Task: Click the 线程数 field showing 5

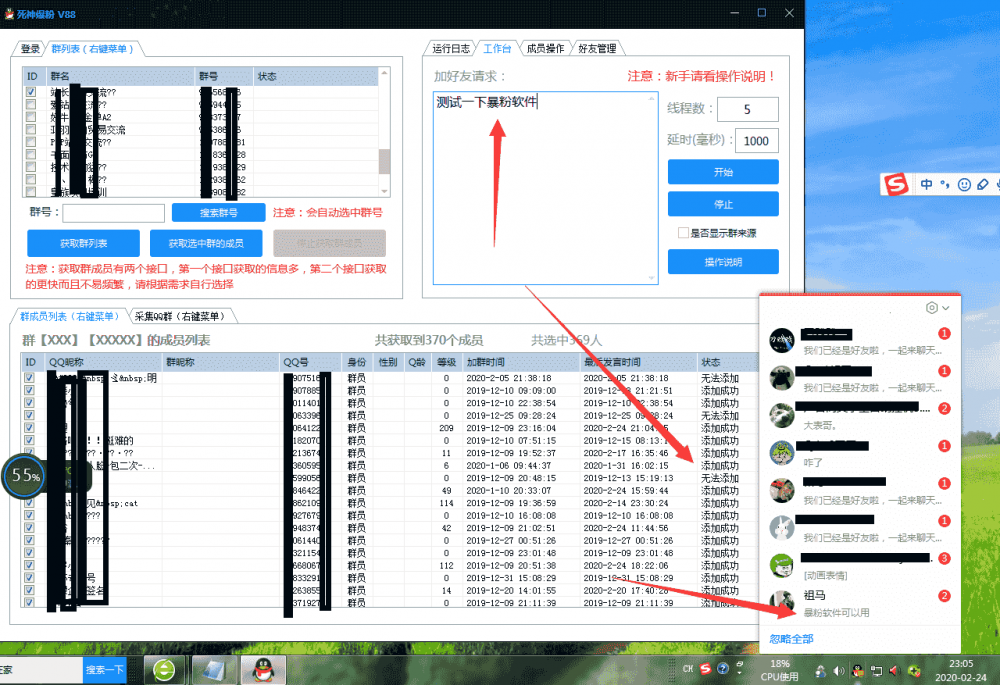Action: coord(747,109)
